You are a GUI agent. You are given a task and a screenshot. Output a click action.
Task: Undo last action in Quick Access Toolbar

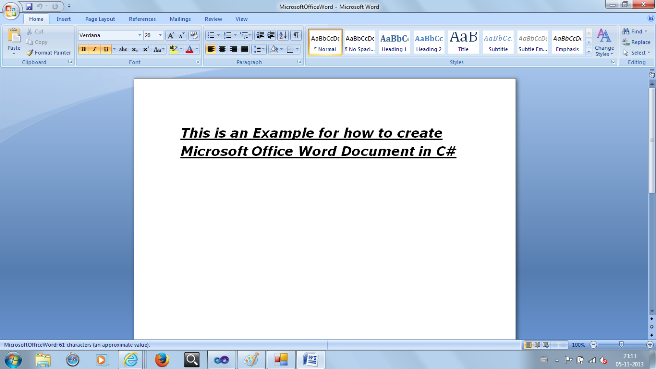(40, 7)
